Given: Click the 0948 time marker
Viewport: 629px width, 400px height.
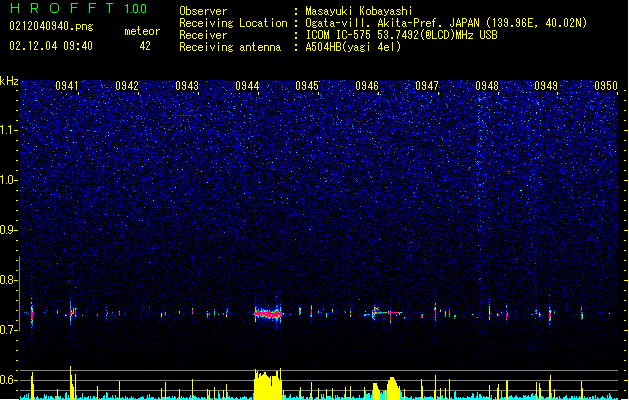Looking at the screenshot, I should point(487,86).
